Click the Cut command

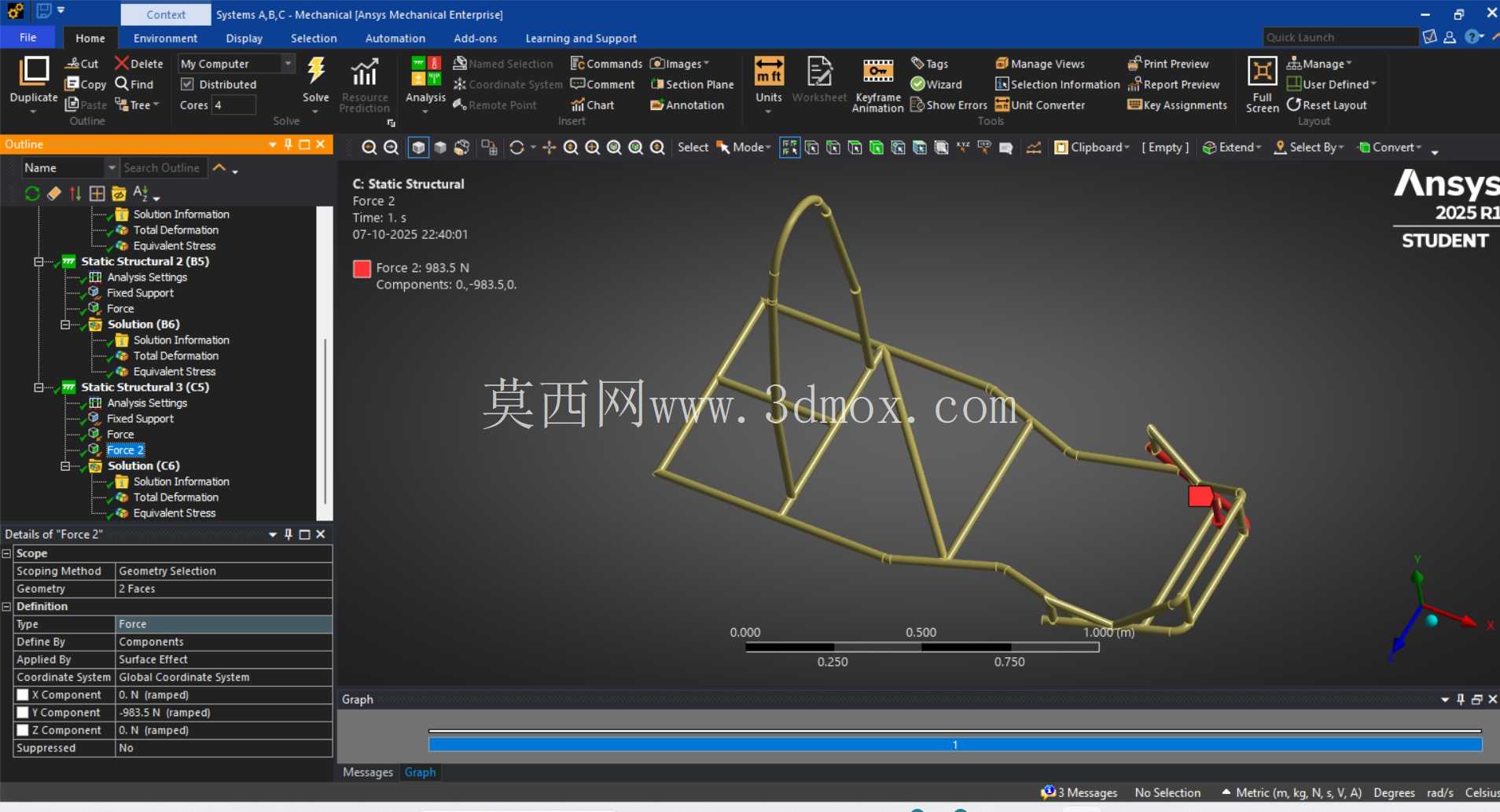click(82, 64)
